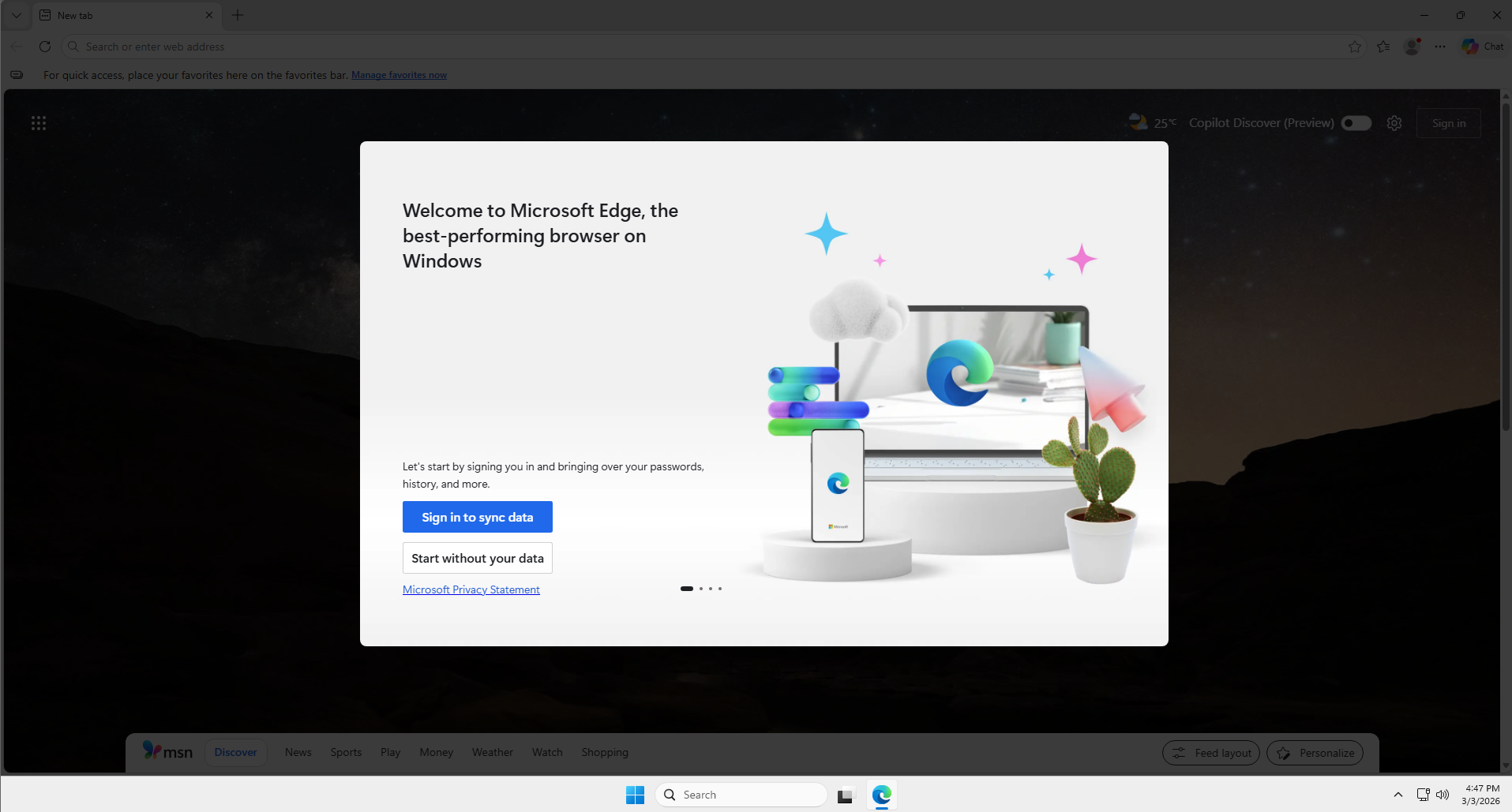Click the Edge taskbar icon
Viewport: 1512px width, 812px height.
(882, 795)
